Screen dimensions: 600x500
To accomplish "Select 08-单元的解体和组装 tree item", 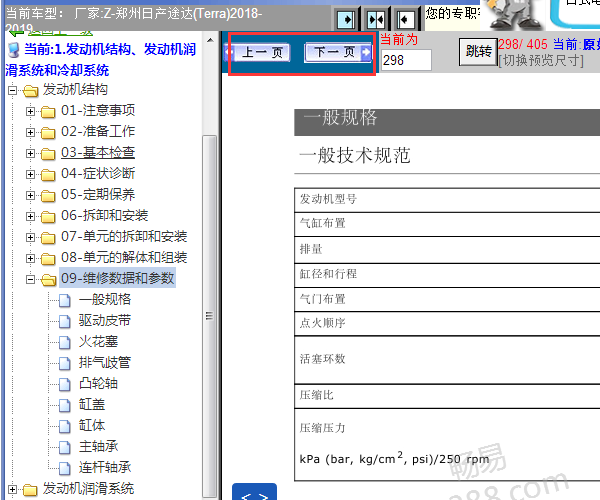I will [x=124, y=258].
